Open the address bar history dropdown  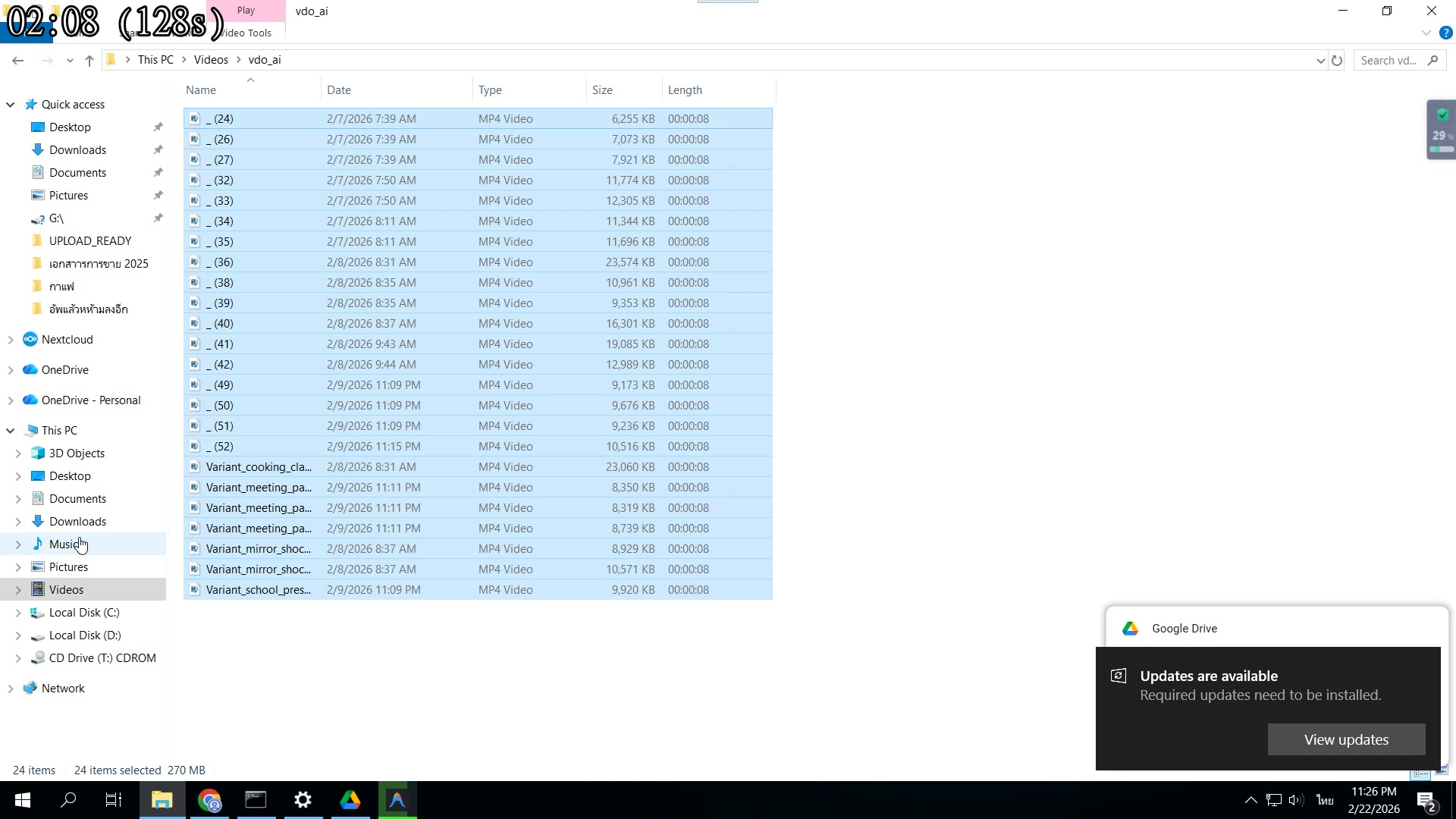point(1320,61)
